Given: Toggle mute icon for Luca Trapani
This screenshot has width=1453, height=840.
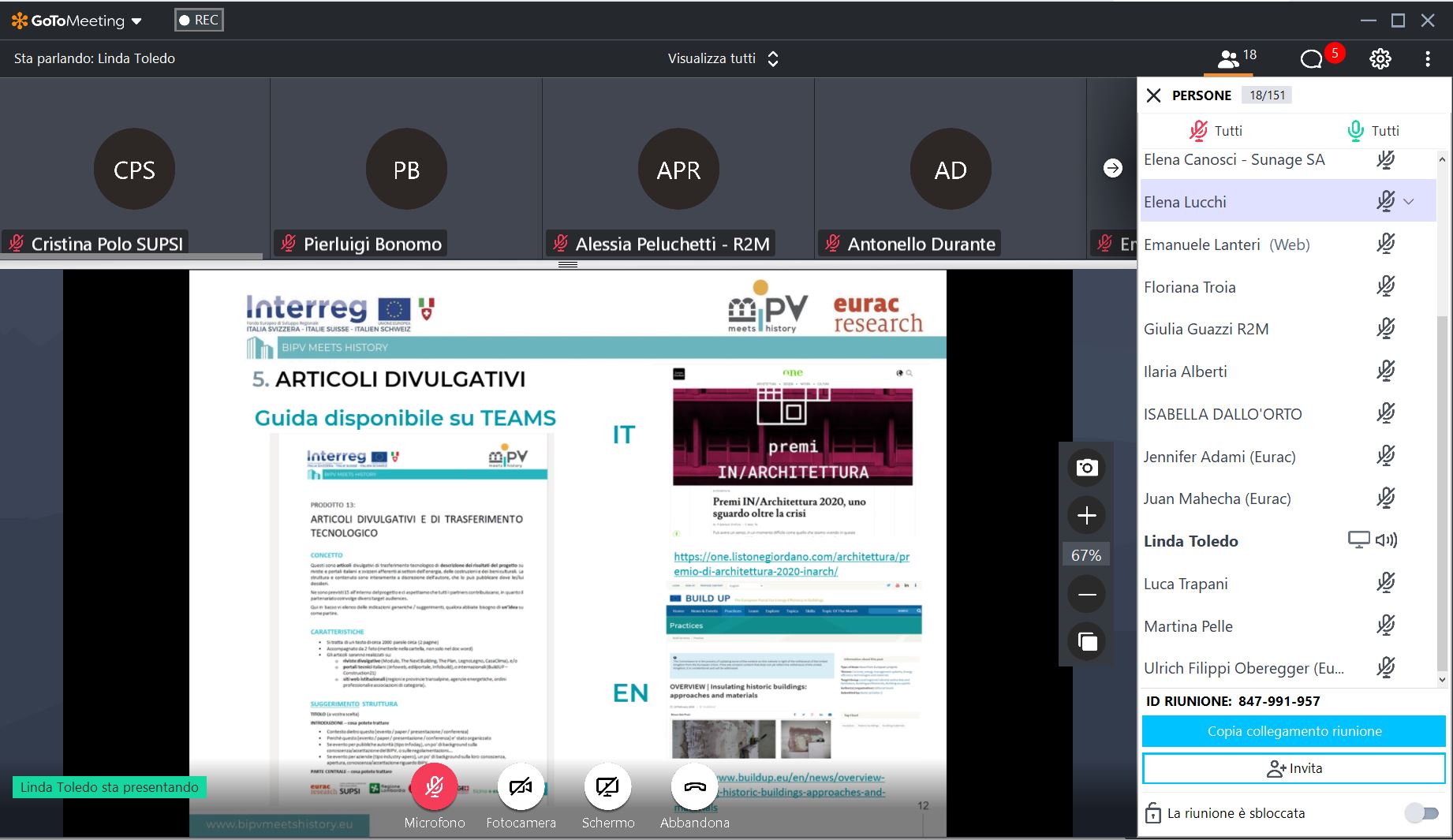Looking at the screenshot, I should [x=1386, y=583].
